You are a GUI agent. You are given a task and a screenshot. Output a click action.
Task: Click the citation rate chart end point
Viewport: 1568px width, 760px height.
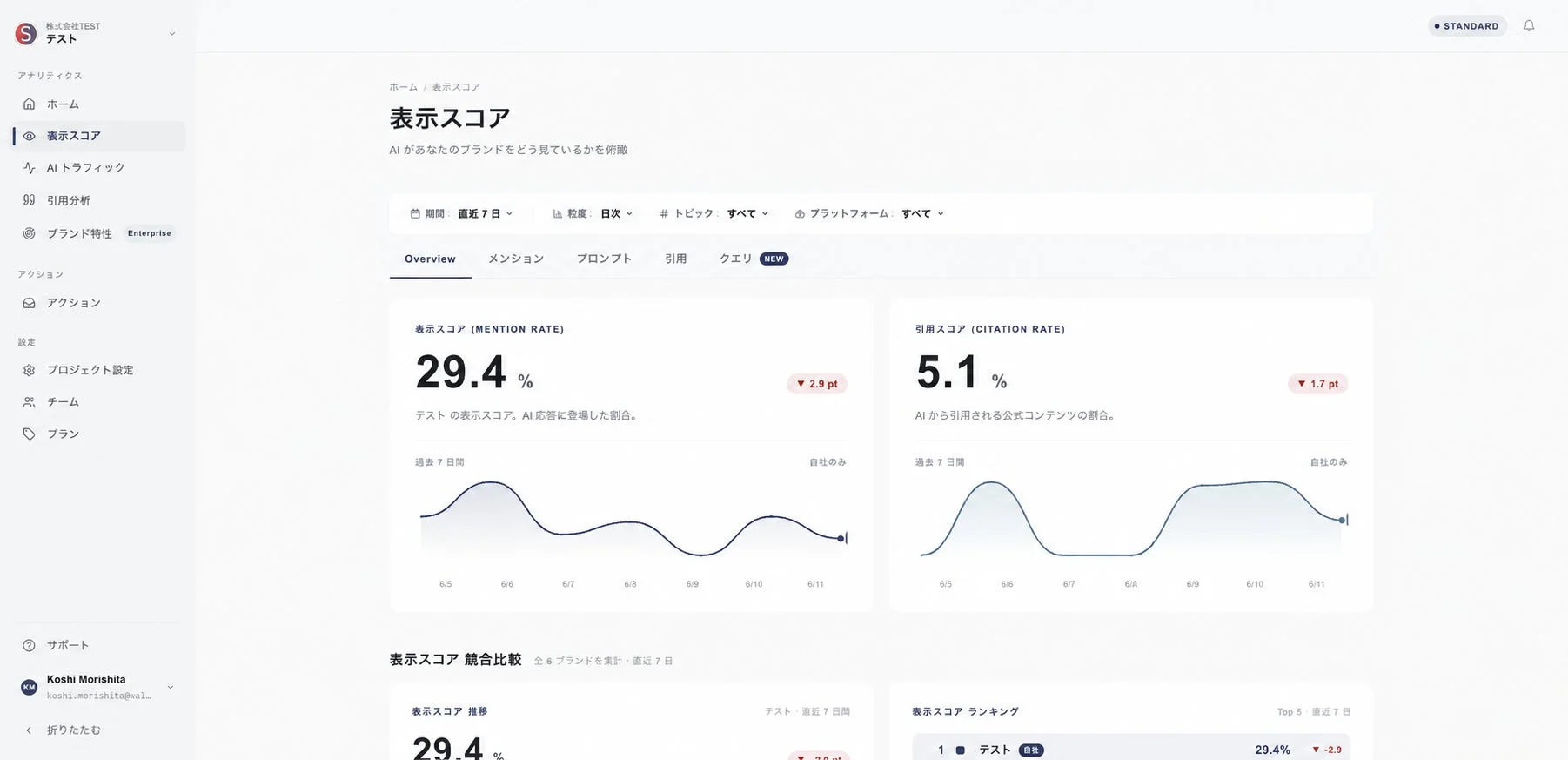(1342, 521)
